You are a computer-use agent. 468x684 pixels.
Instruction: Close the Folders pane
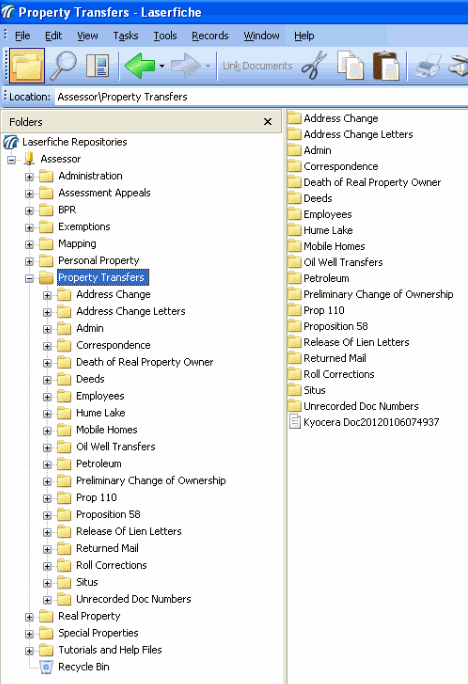268,122
